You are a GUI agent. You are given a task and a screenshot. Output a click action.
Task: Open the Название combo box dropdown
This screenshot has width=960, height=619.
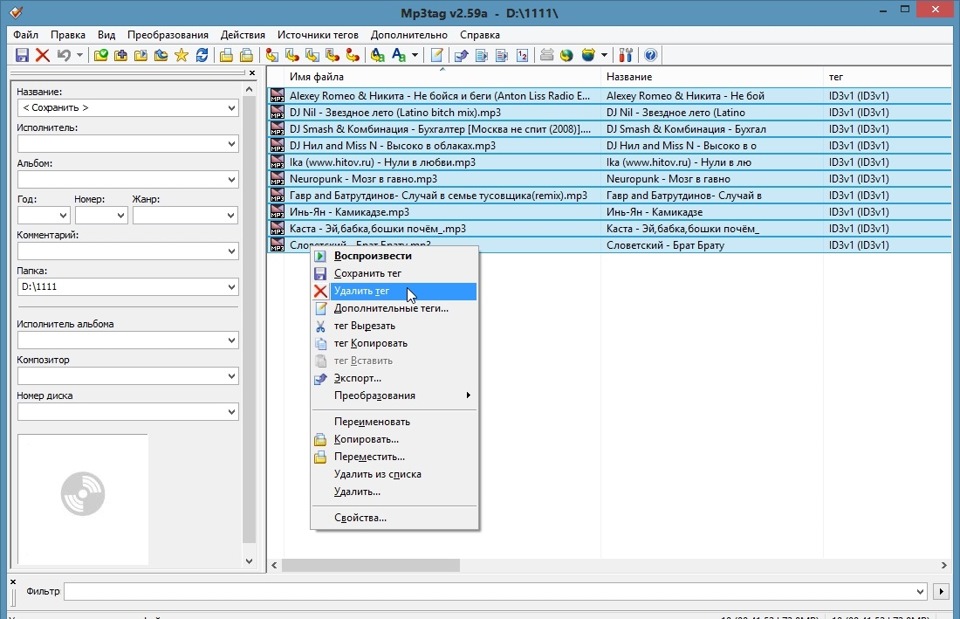(231, 108)
